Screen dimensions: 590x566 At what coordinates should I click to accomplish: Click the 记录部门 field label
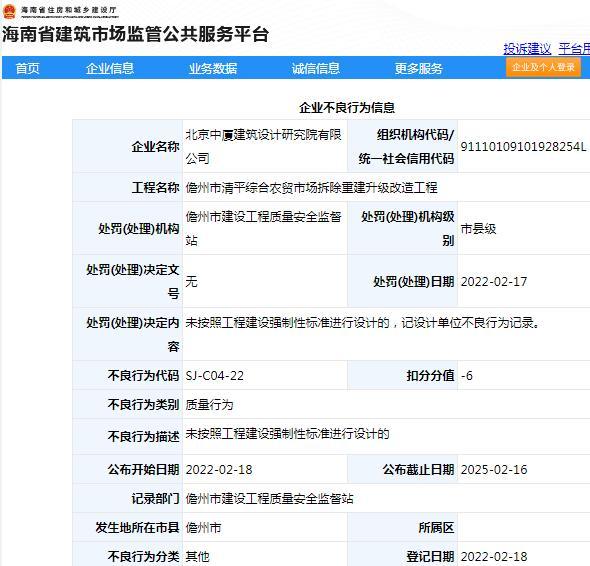pos(155,499)
